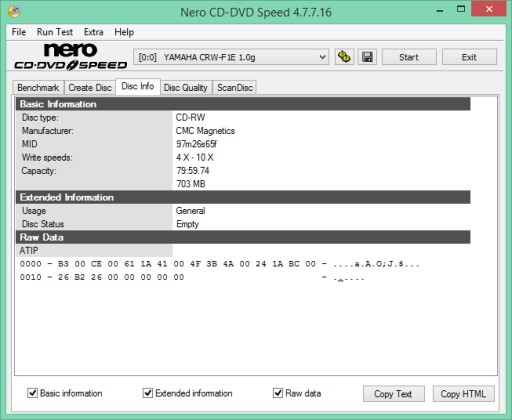Maximize the Nero window
Screen dimensions: 512x420
point(461,9)
